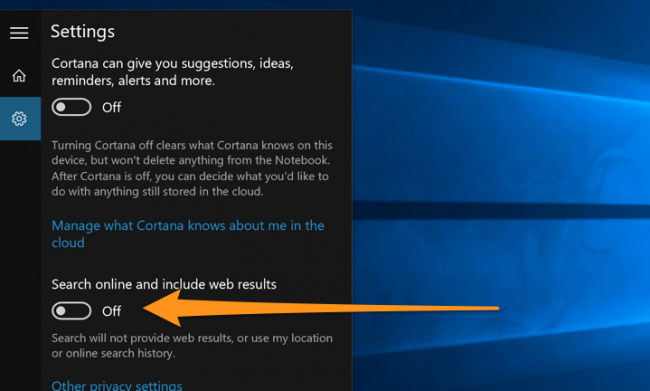Image resolution: width=650 pixels, height=391 pixels.
Task: Turn on Search online and include web results
Action: tap(71, 311)
